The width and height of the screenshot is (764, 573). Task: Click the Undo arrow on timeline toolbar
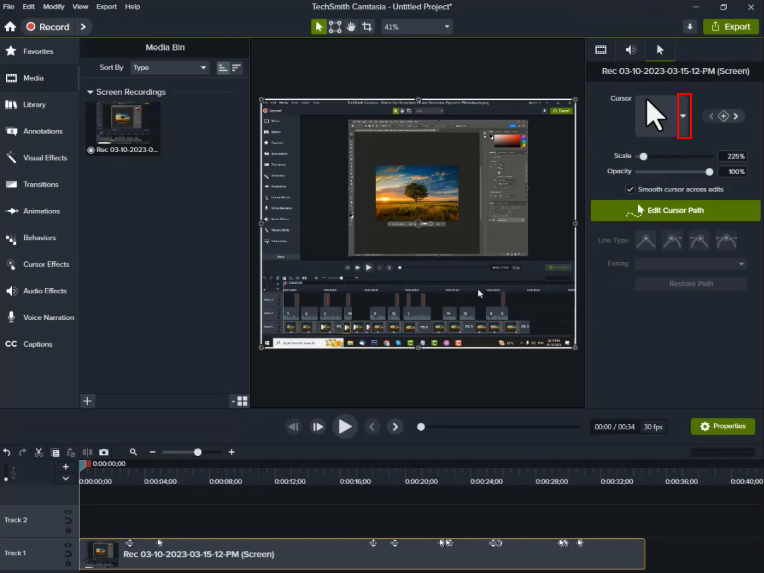(7, 452)
